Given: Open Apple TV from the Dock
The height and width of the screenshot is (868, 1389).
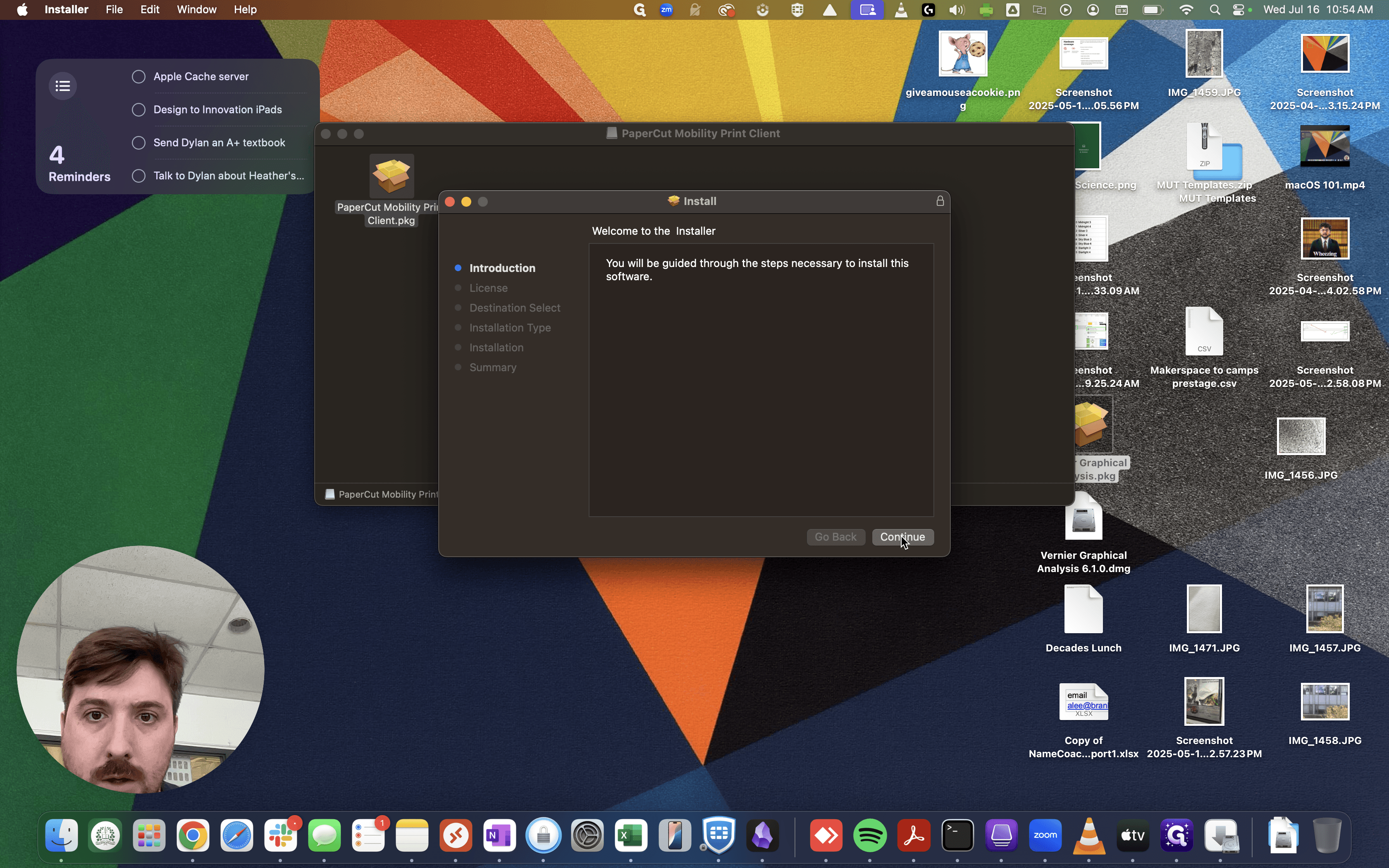Looking at the screenshot, I should (x=1134, y=835).
